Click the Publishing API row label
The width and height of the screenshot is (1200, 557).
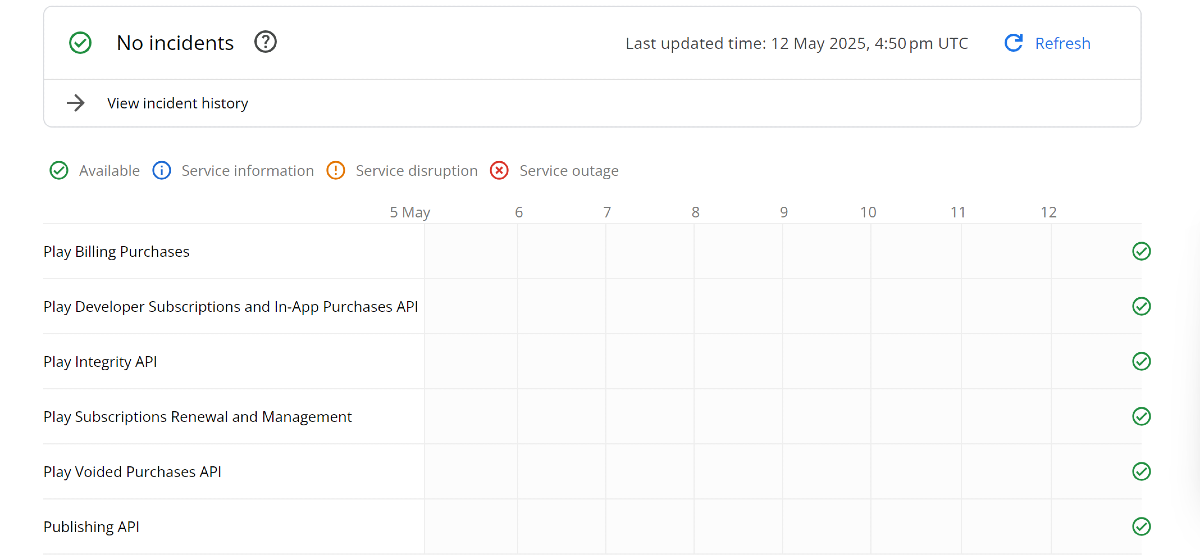pyautogui.click(x=91, y=527)
